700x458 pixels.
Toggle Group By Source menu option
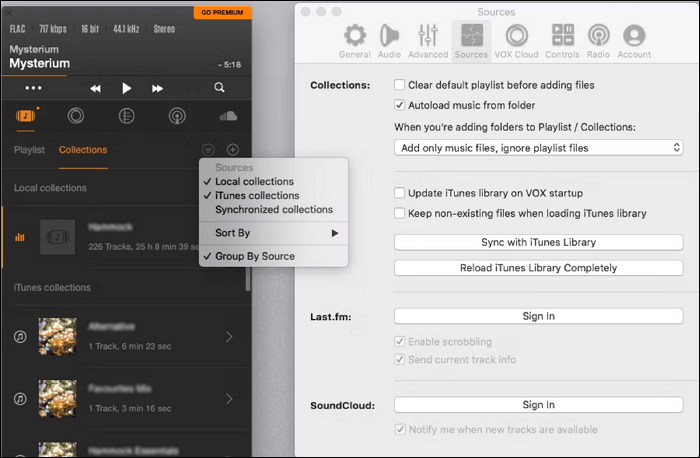254,256
